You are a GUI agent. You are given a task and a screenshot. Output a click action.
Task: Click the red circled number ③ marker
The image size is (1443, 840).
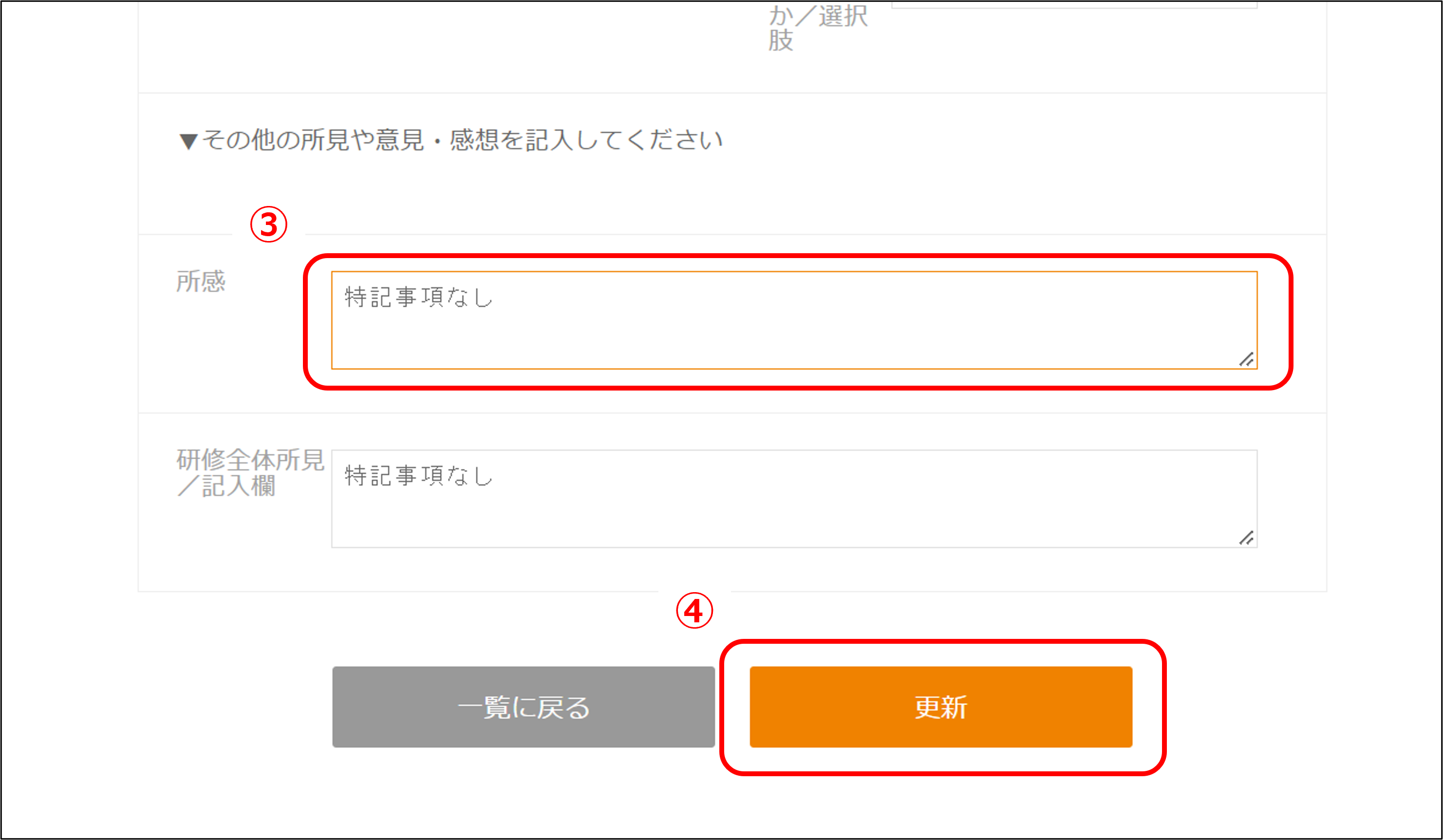pos(268,224)
